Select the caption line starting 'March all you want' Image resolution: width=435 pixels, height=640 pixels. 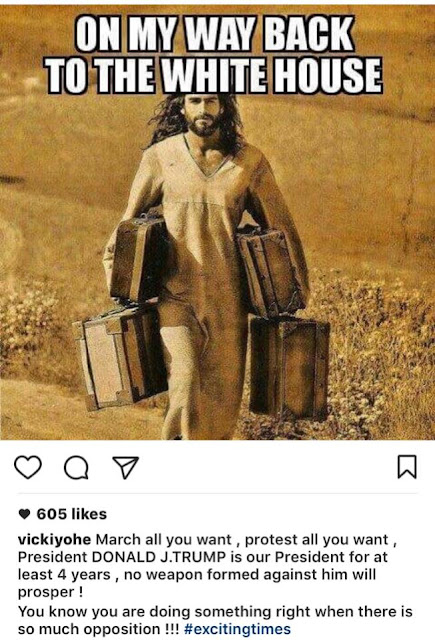coord(246,540)
